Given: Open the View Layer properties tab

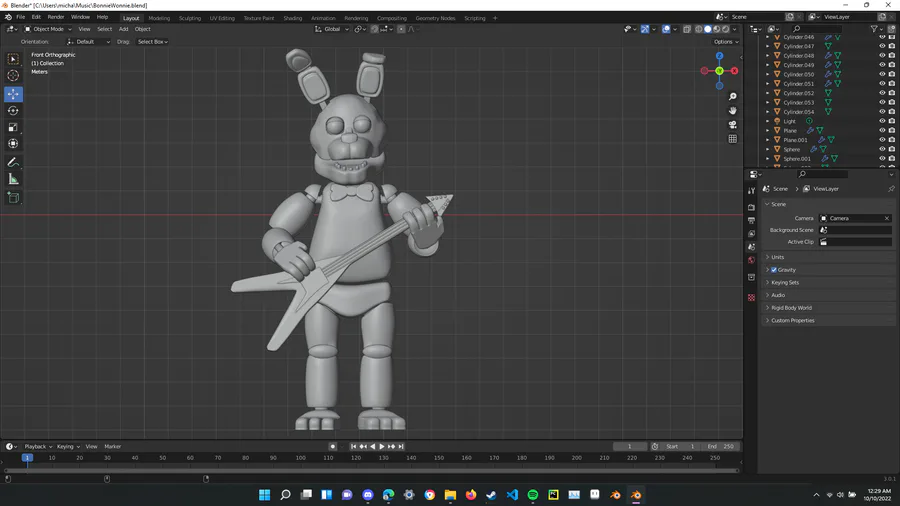Looking at the screenshot, I should 751,233.
